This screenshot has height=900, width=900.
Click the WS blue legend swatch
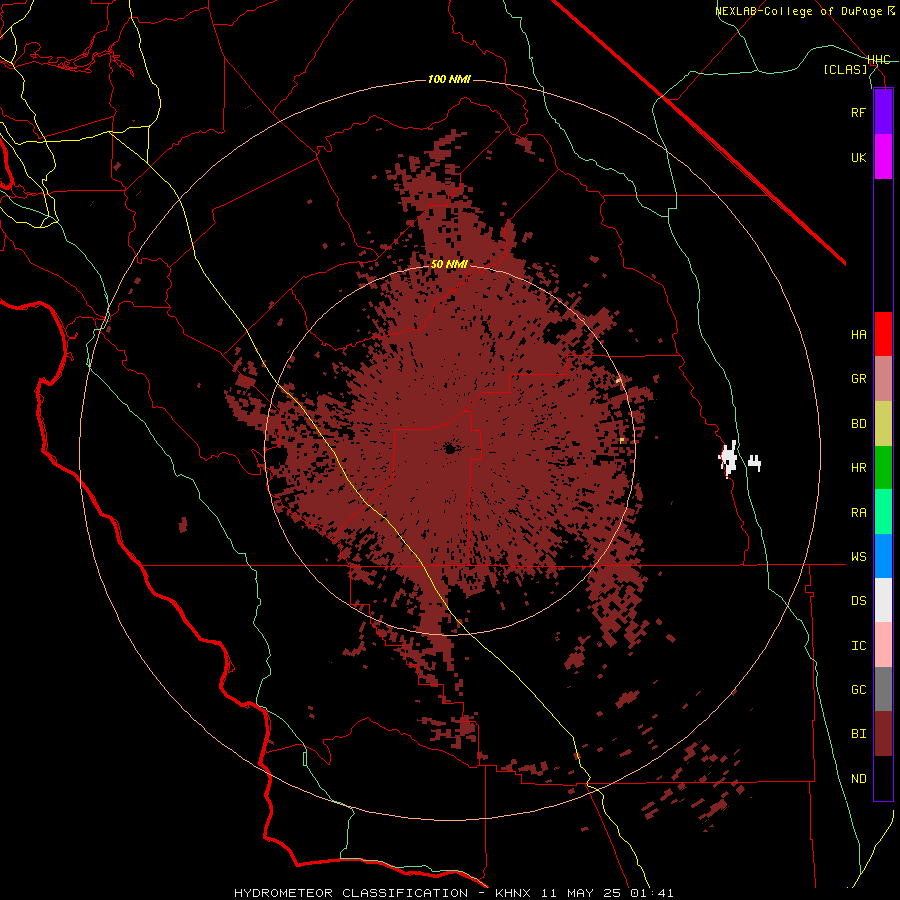[883, 556]
